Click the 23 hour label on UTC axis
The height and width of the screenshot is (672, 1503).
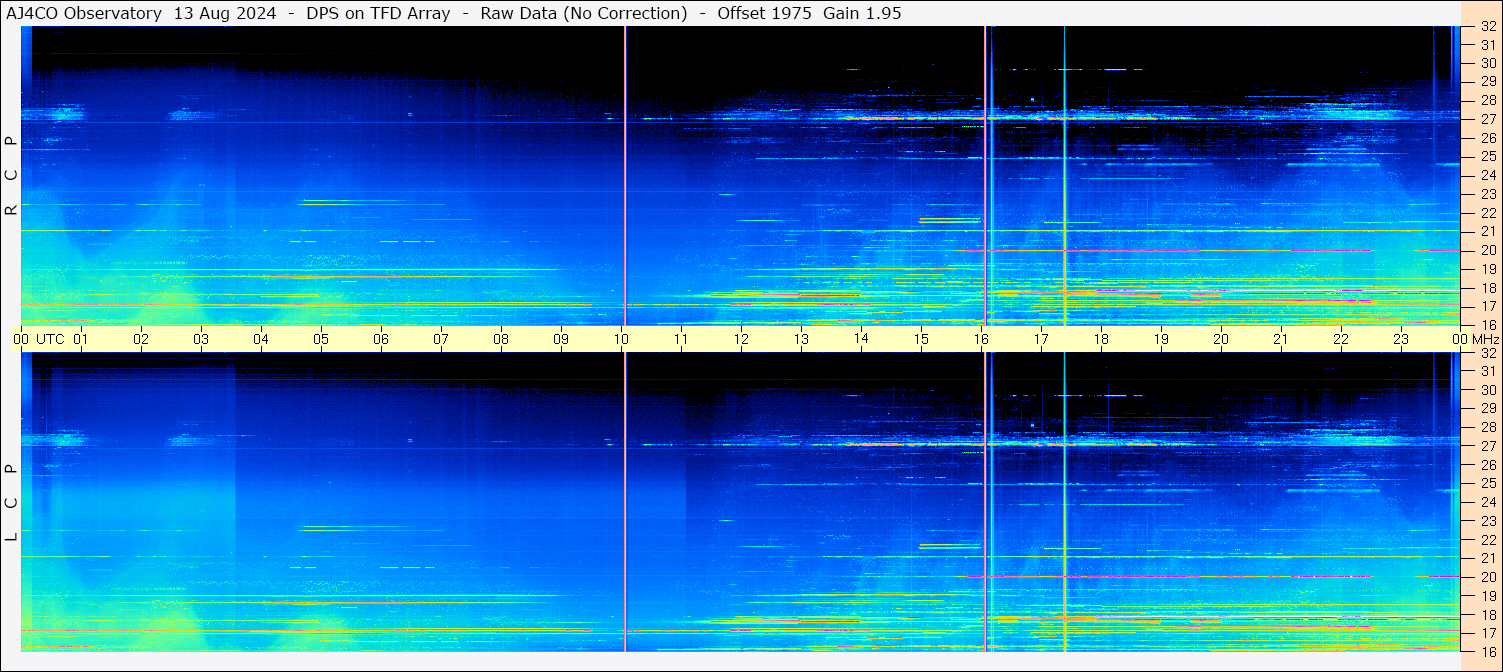click(x=1401, y=339)
